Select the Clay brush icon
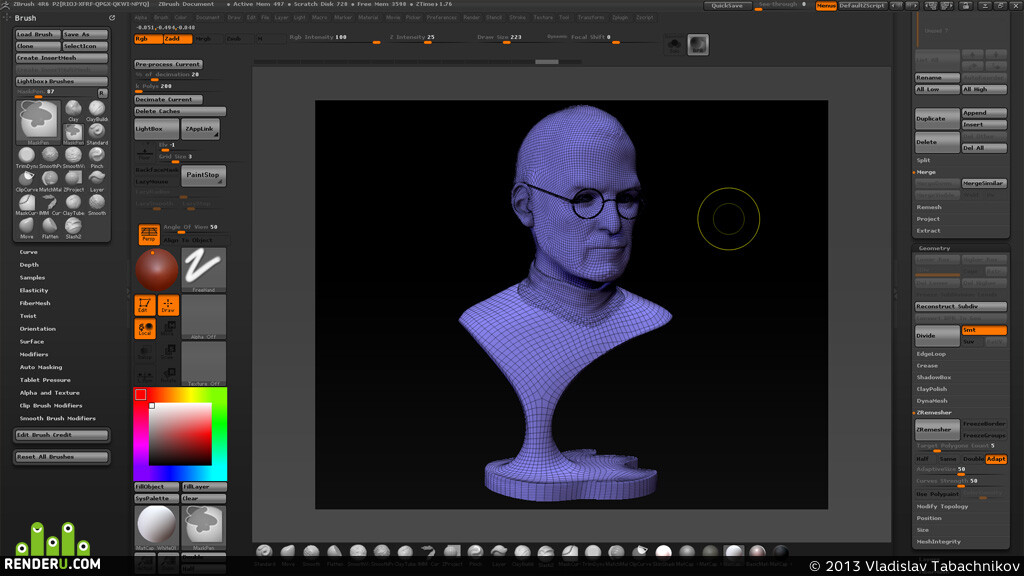The width and height of the screenshot is (1024, 576). [x=73, y=109]
